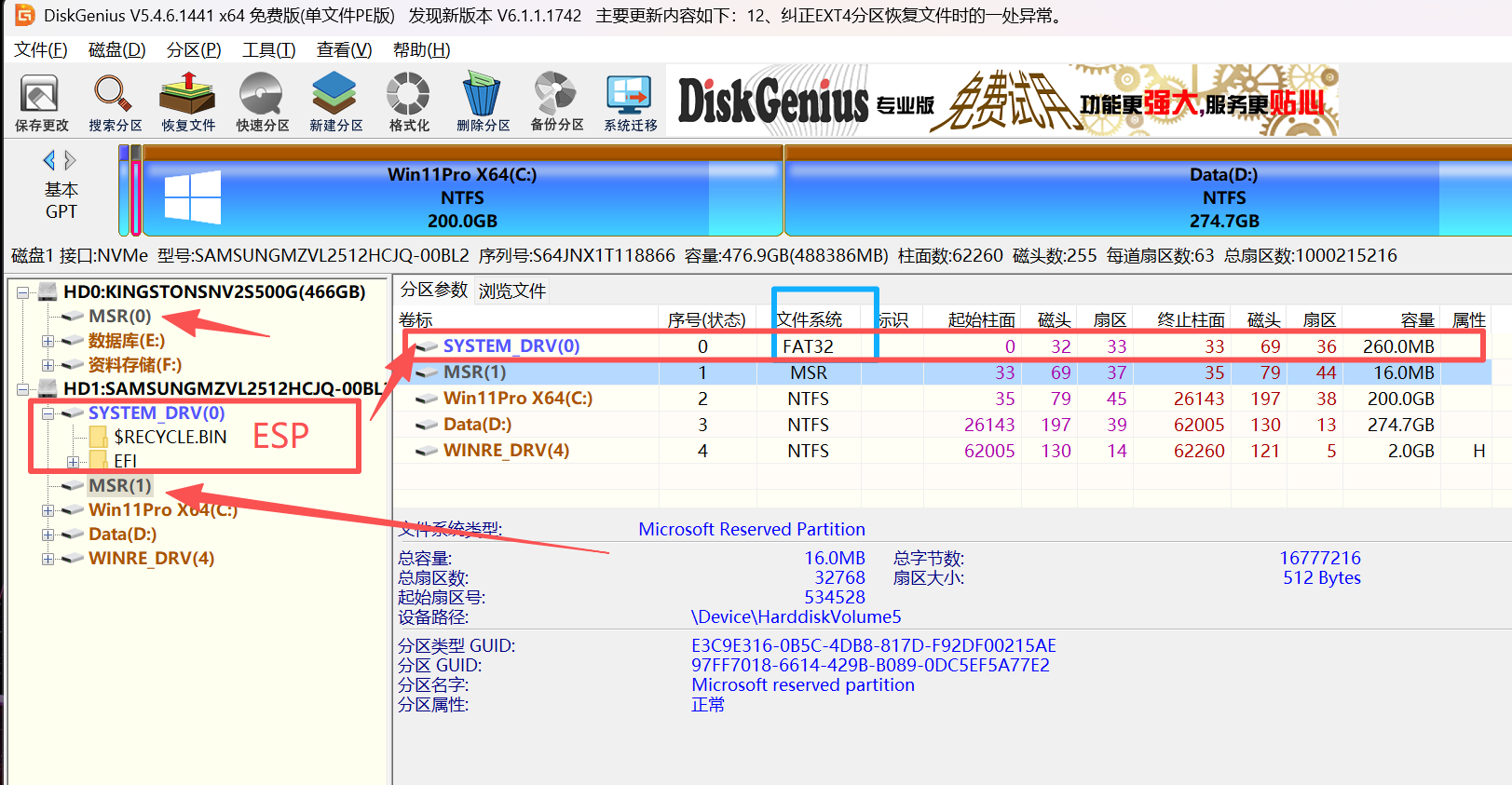Select the Data(D:) row in partition table
Viewport: 1512px width, 785px height.
942,425
